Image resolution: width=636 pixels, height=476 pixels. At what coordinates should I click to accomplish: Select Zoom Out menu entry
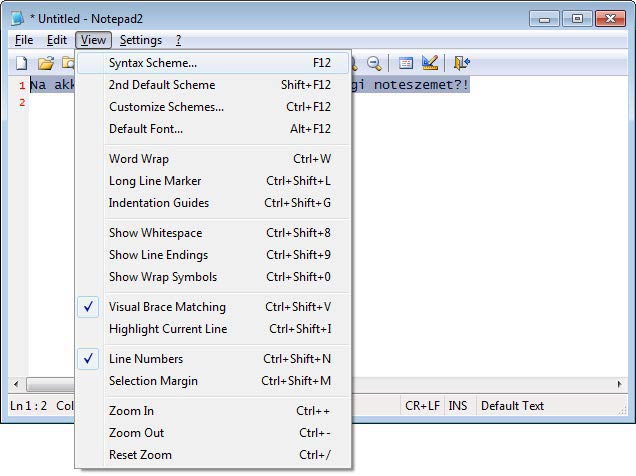point(213,432)
